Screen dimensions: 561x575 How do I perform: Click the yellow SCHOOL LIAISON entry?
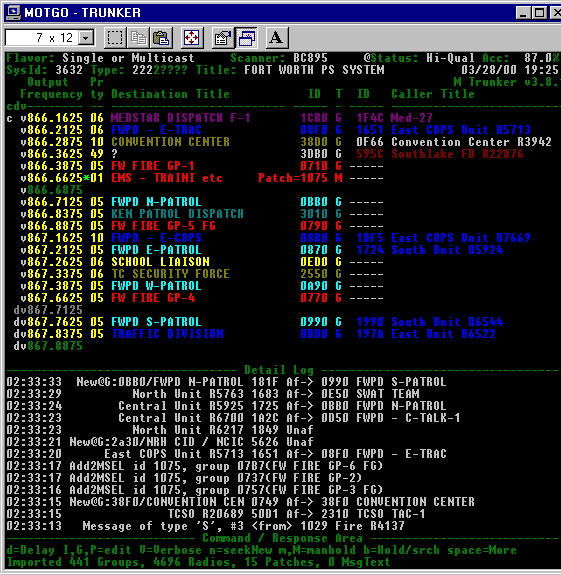coord(160,262)
